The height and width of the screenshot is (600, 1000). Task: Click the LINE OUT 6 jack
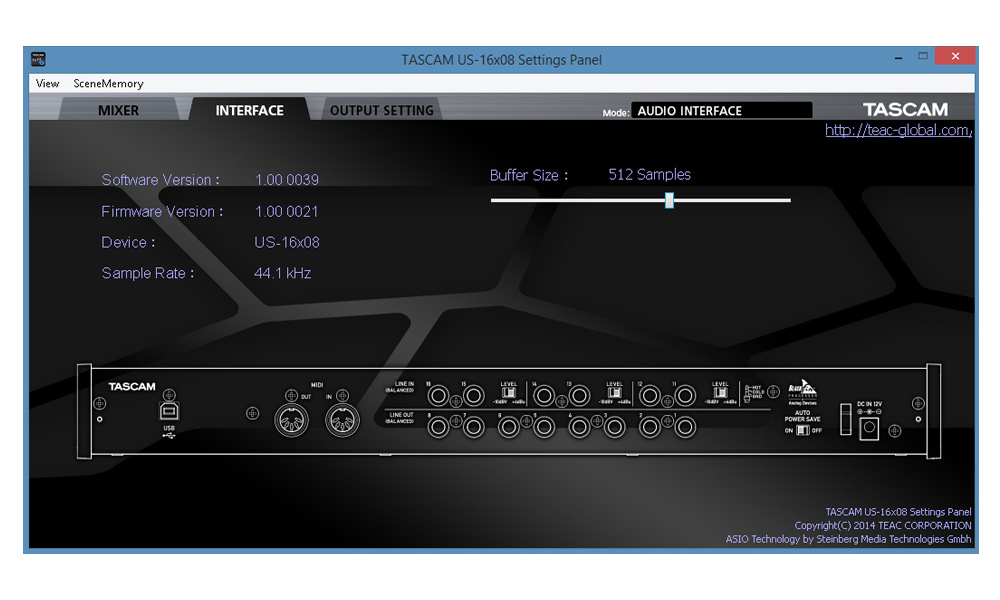509,427
